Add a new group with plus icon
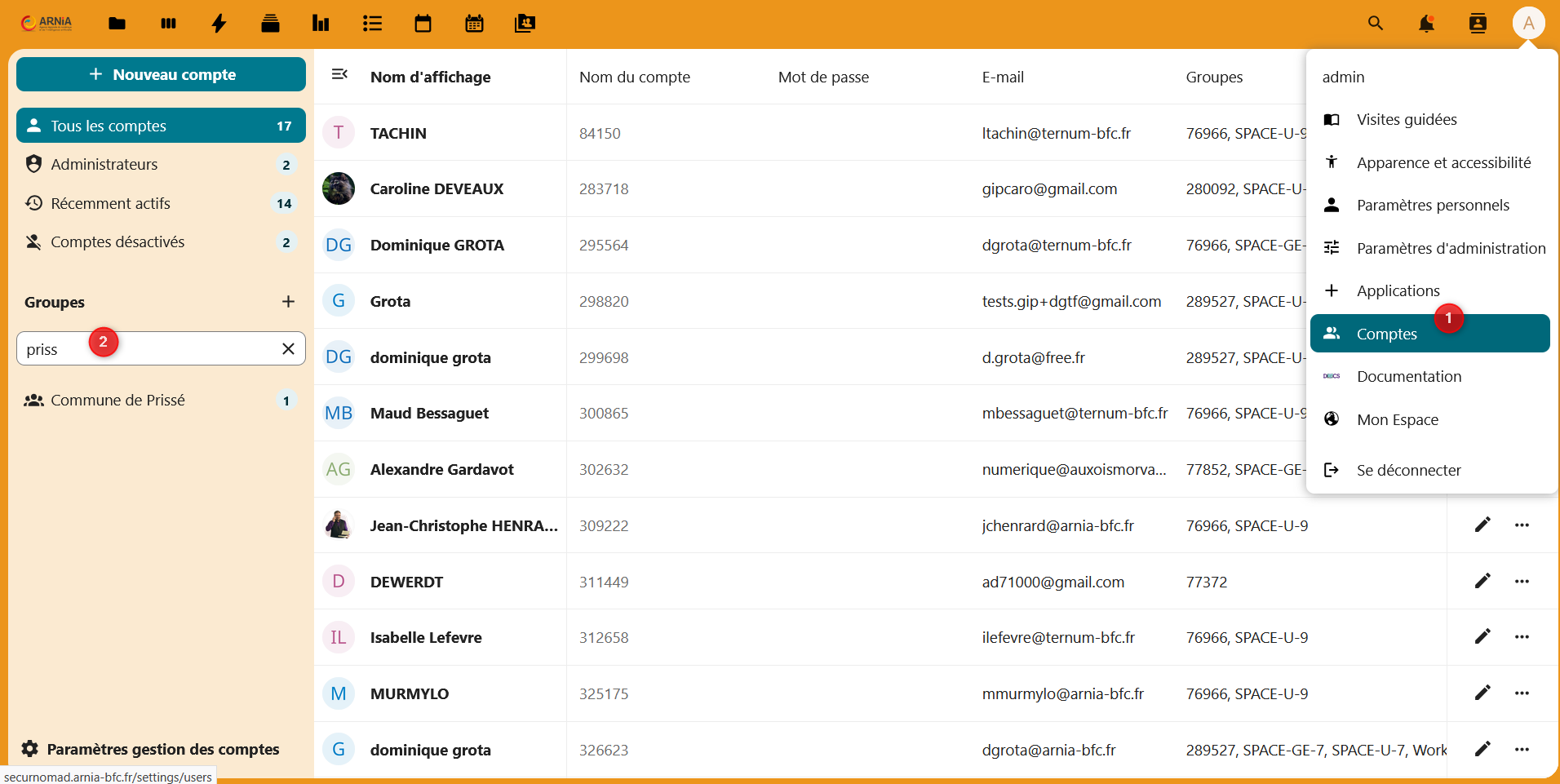The height and width of the screenshot is (784, 1560). pos(288,302)
